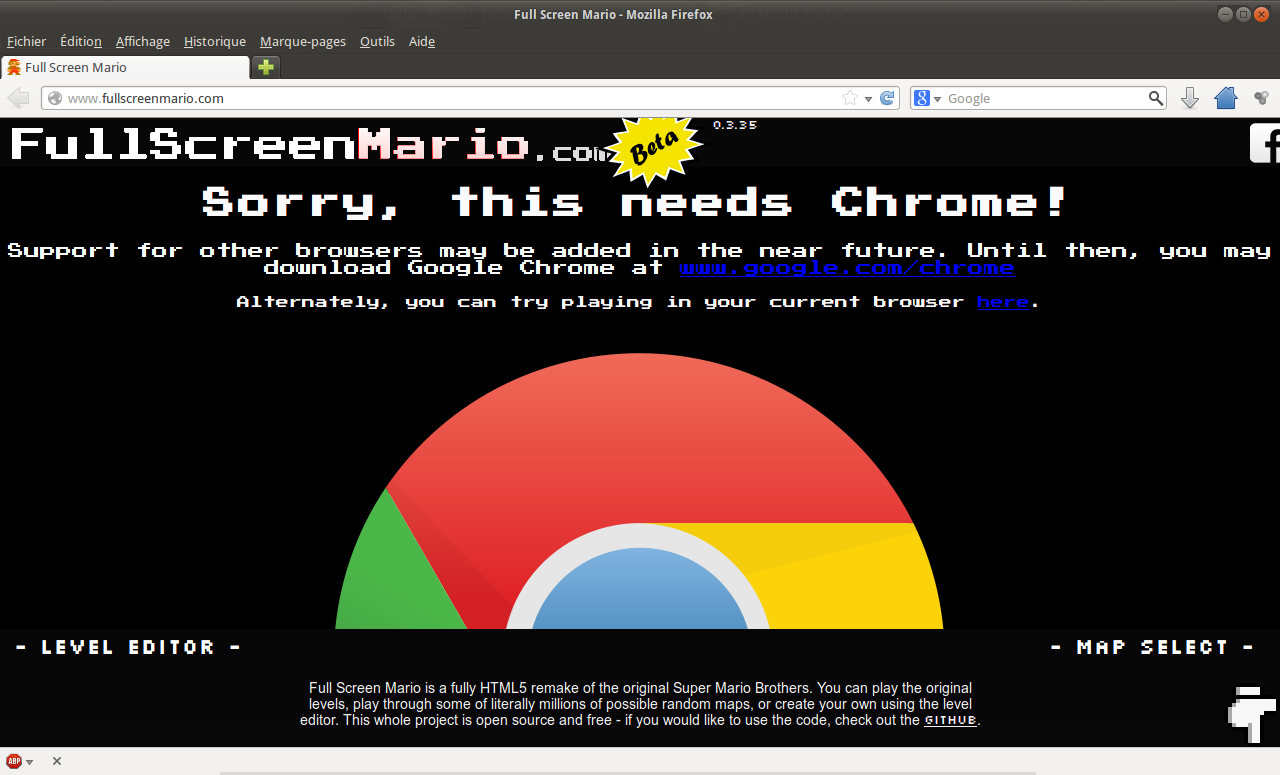Click the Facebook icon at top right

1265,143
